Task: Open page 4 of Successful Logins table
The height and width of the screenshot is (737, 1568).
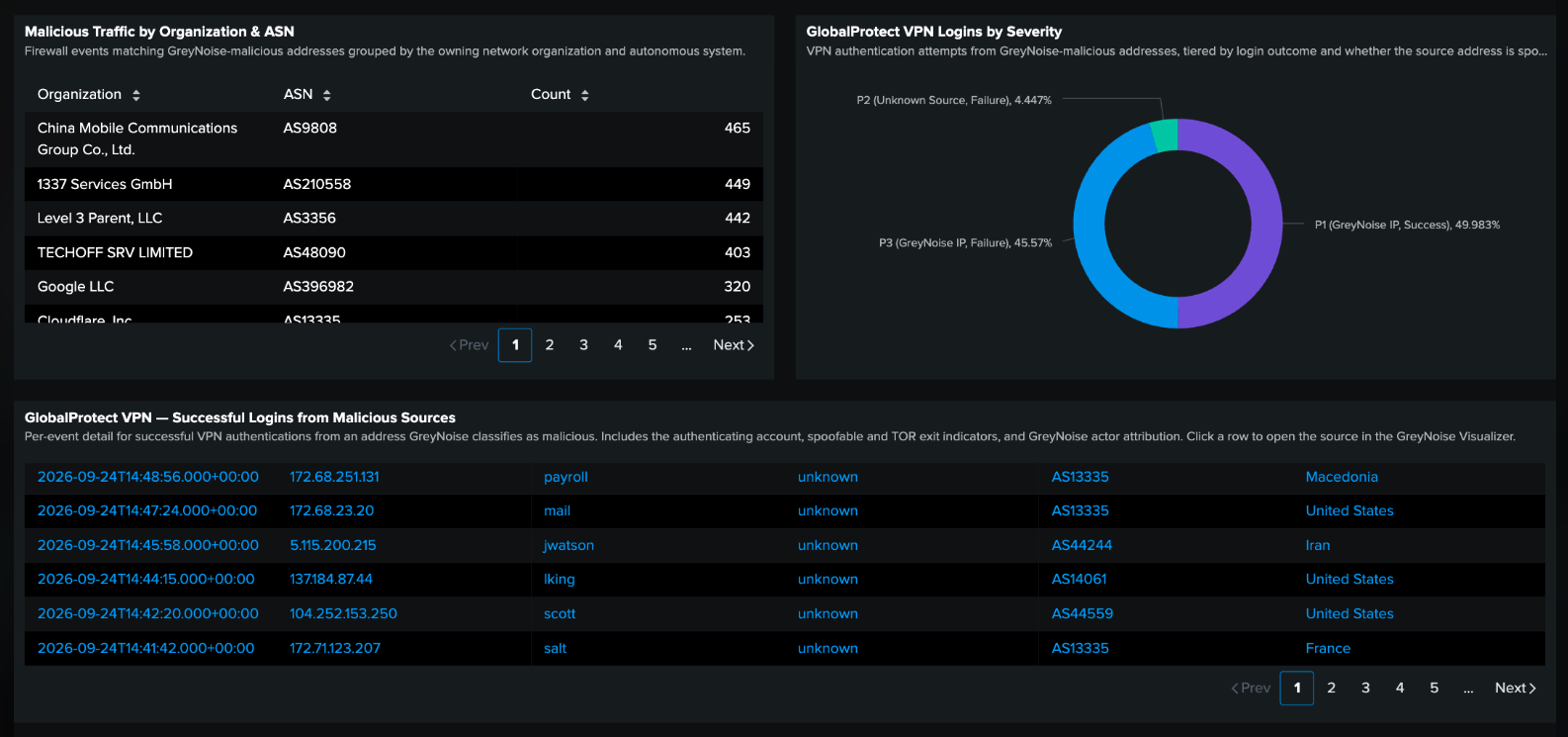Action: coord(1400,689)
